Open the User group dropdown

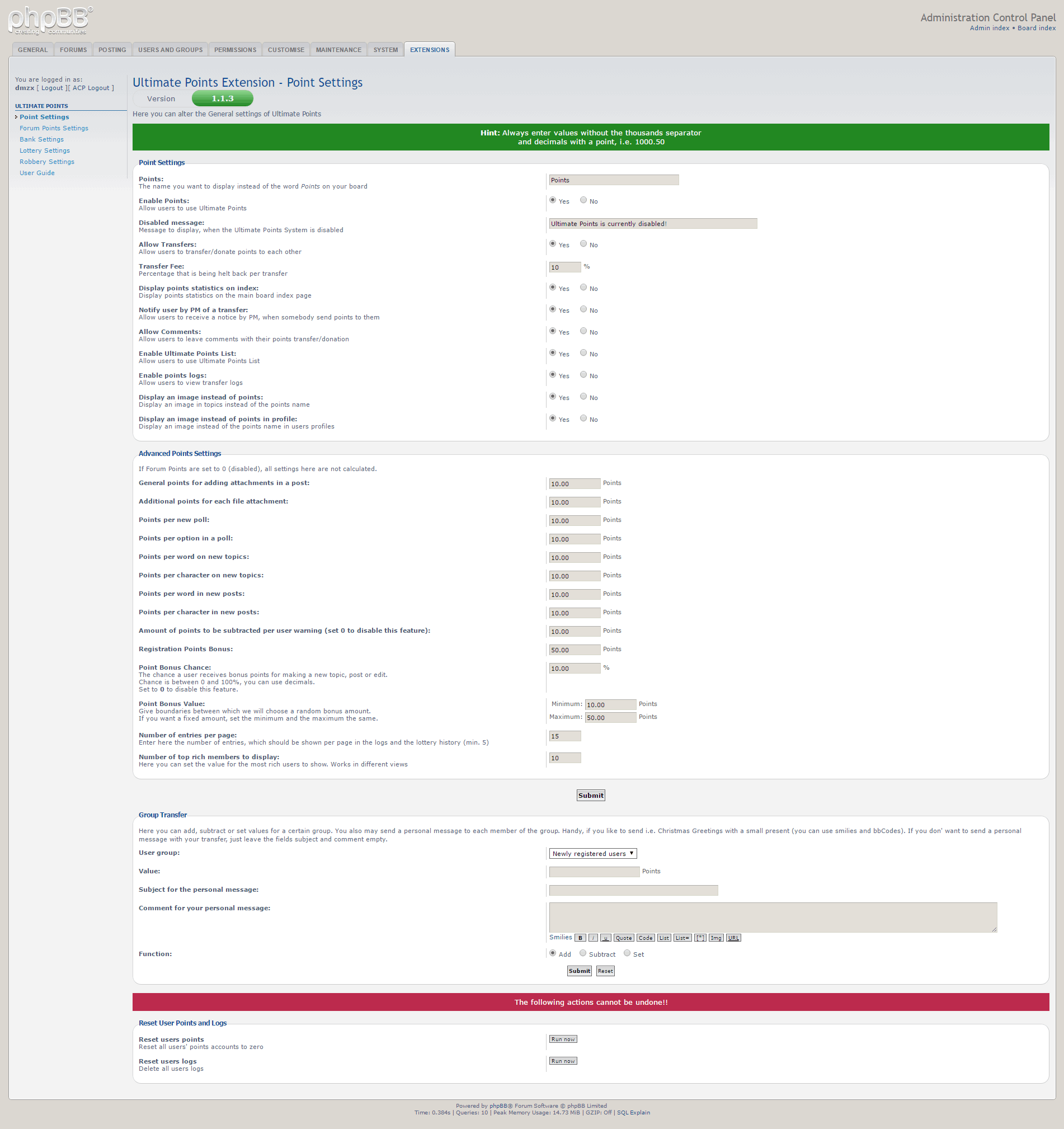coord(593,854)
